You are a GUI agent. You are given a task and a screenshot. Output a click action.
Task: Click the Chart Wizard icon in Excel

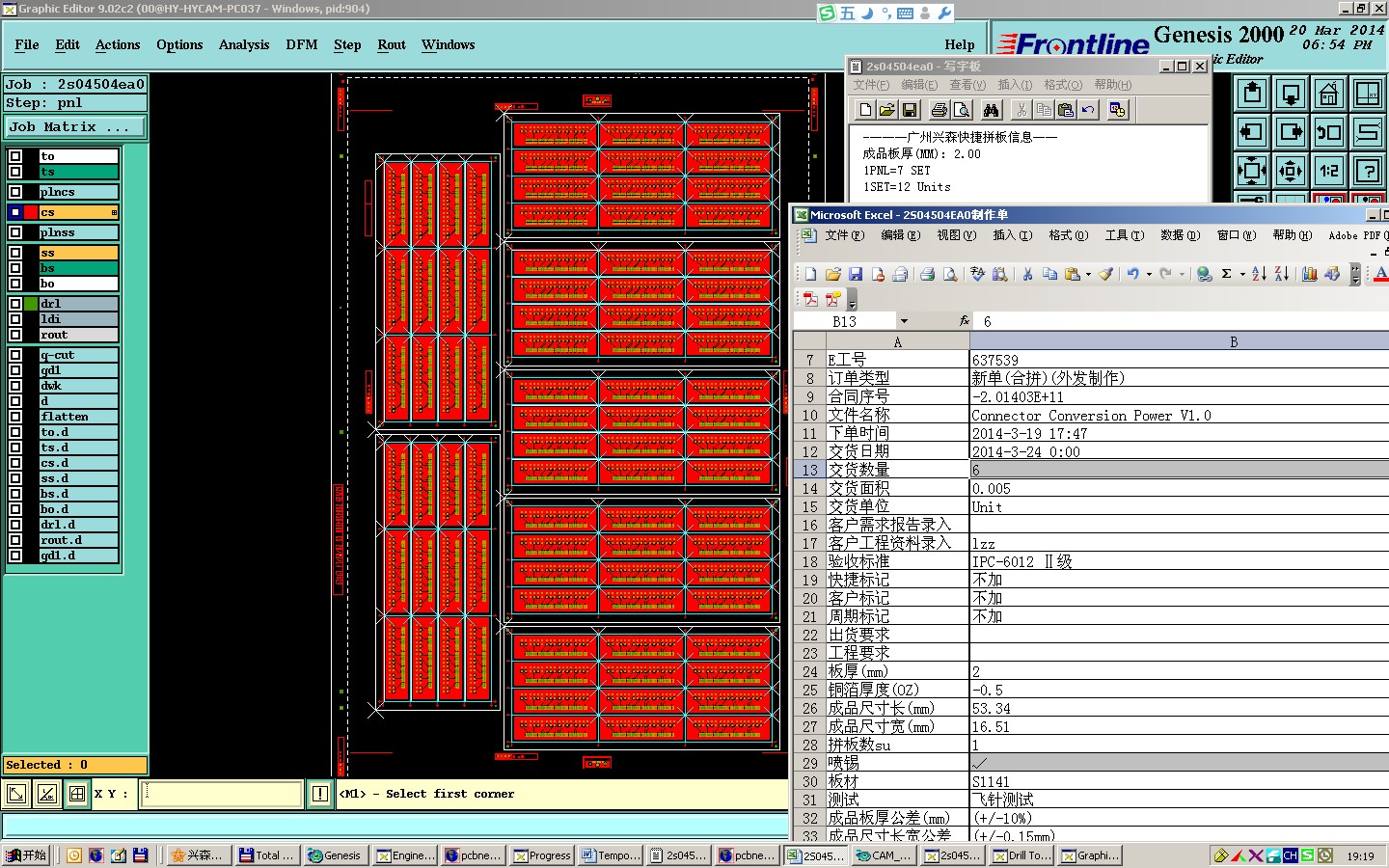(1309, 274)
